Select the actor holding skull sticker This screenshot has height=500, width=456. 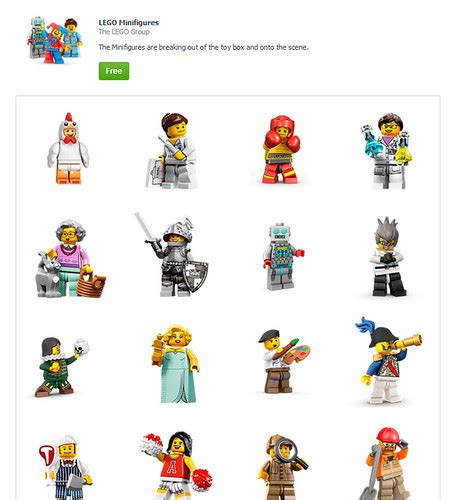pyautogui.click(x=62, y=367)
